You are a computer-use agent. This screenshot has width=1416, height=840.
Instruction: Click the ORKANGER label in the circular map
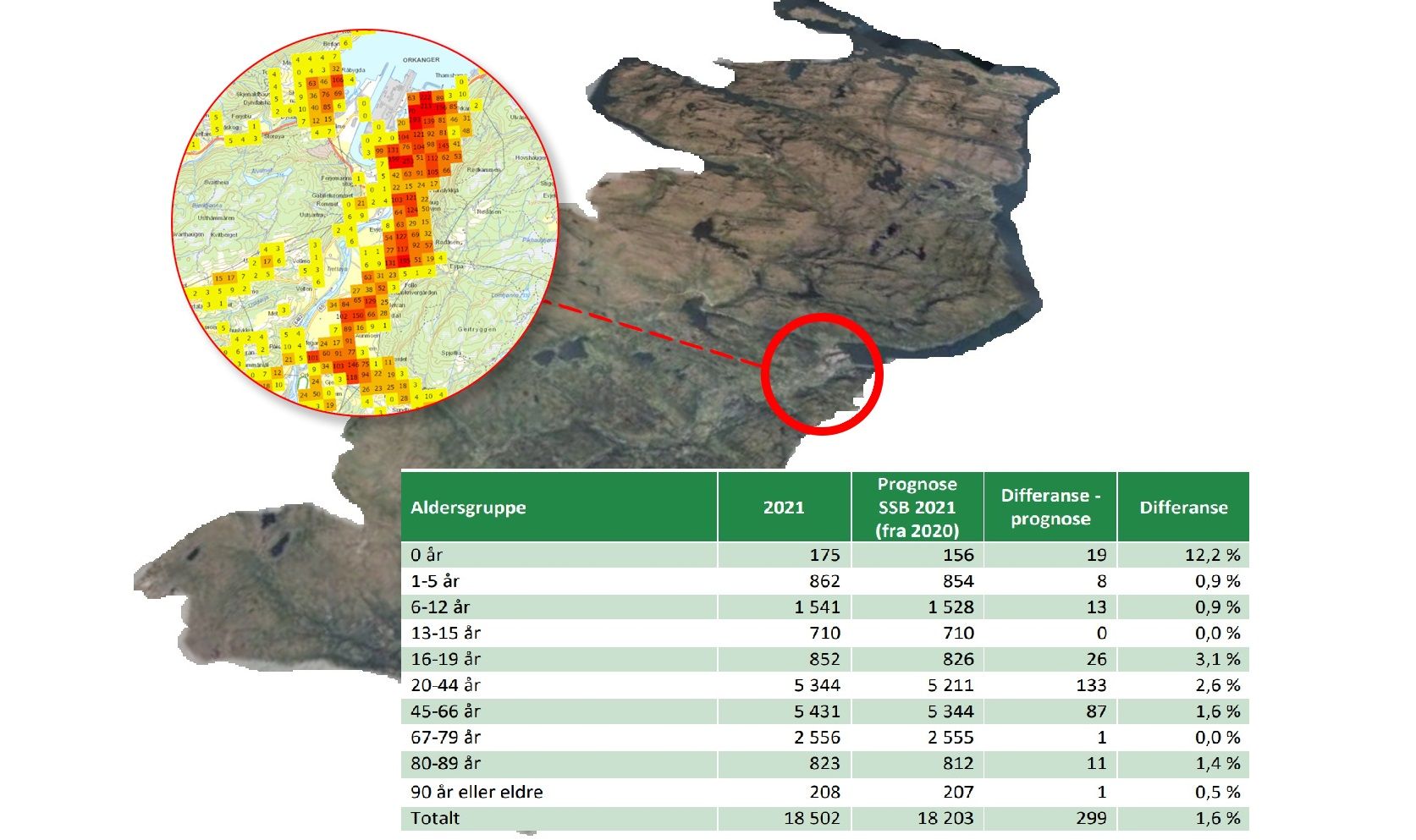coord(421,60)
